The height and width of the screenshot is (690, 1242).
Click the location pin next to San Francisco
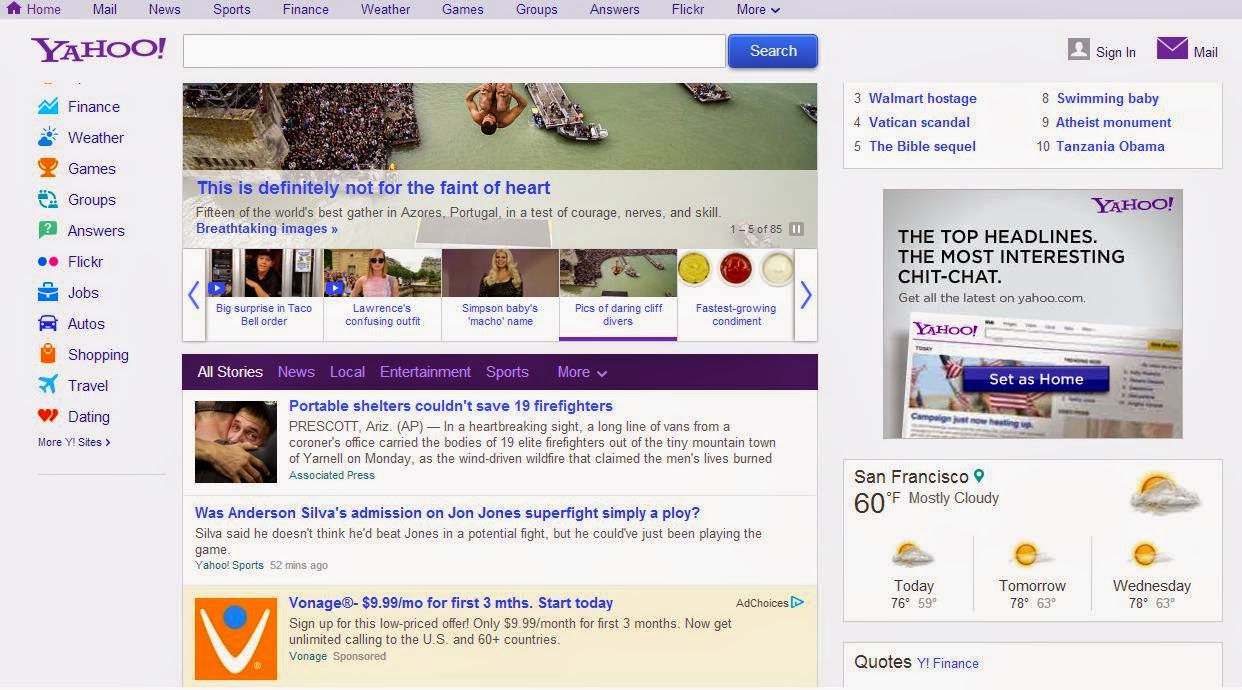(x=979, y=477)
